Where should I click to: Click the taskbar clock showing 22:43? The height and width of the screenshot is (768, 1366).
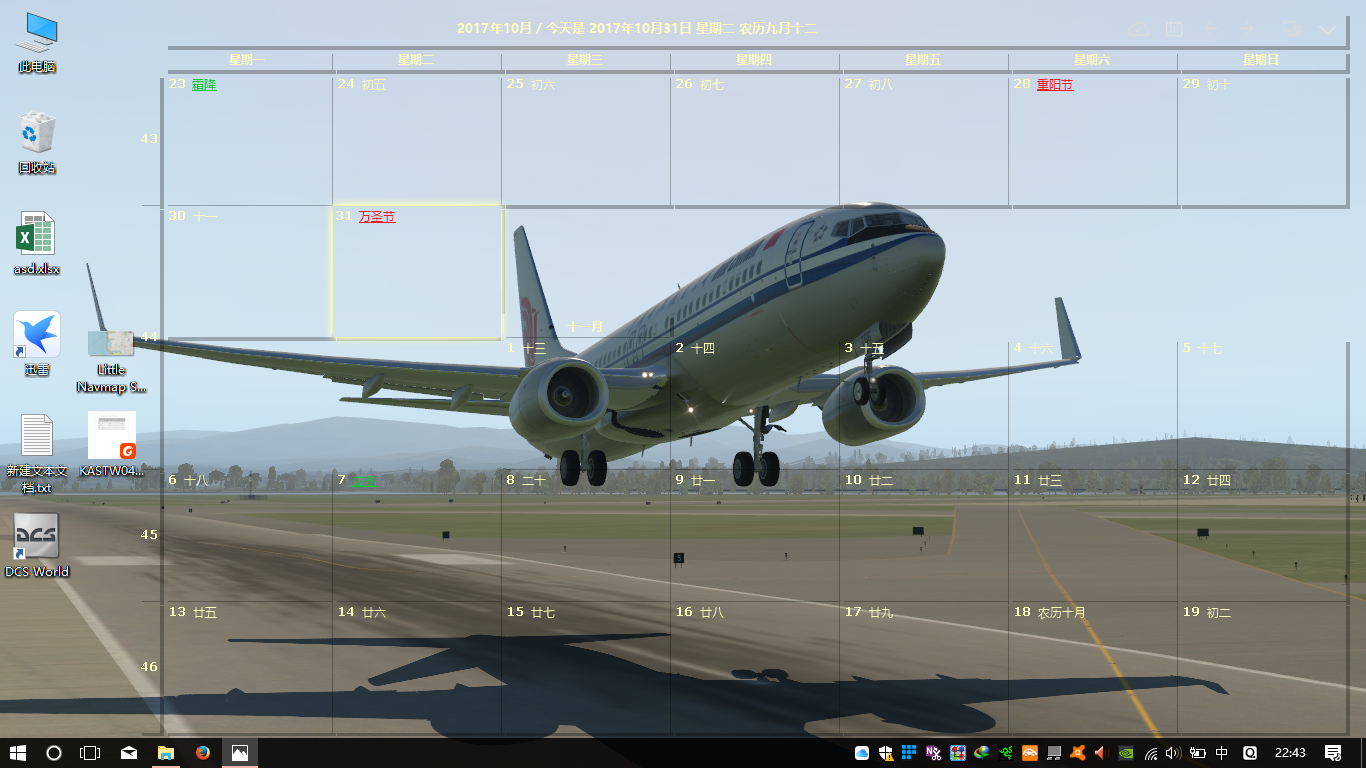click(1290, 753)
